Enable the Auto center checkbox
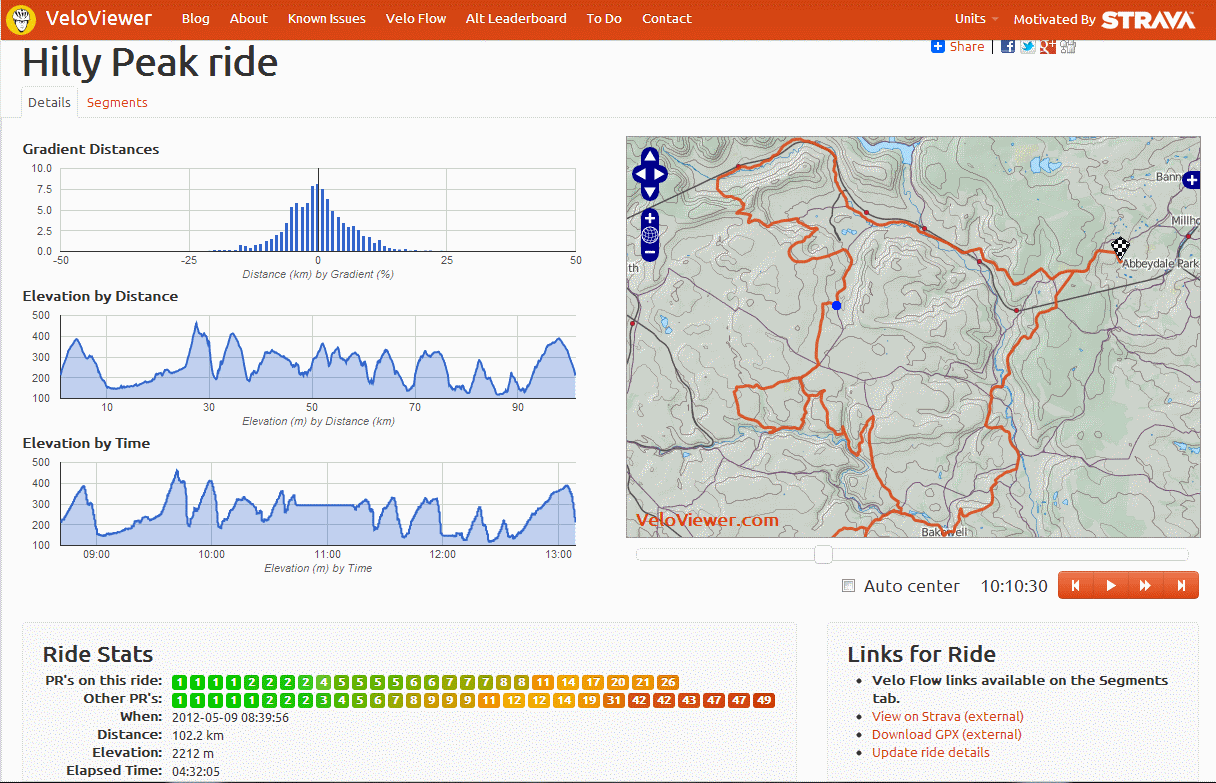This screenshot has width=1216, height=783. coord(849,586)
